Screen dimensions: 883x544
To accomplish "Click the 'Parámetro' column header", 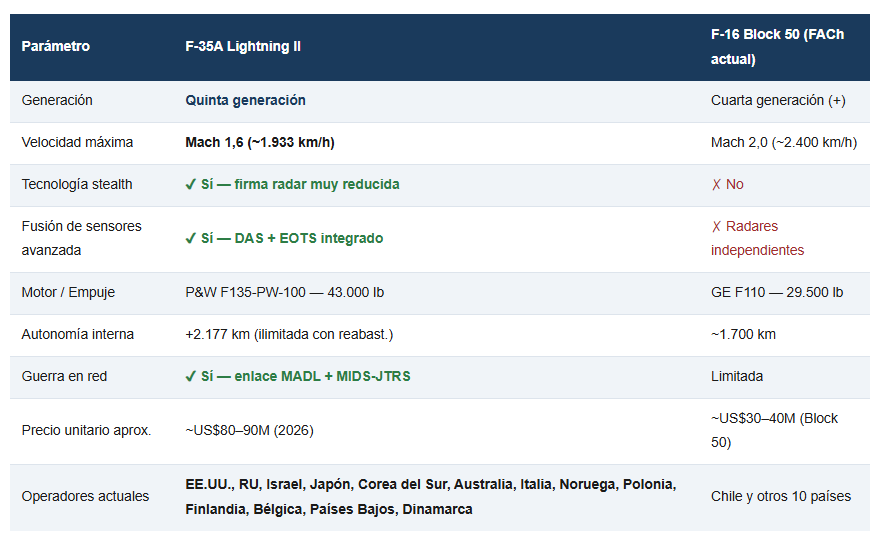I will tap(56, 46).
